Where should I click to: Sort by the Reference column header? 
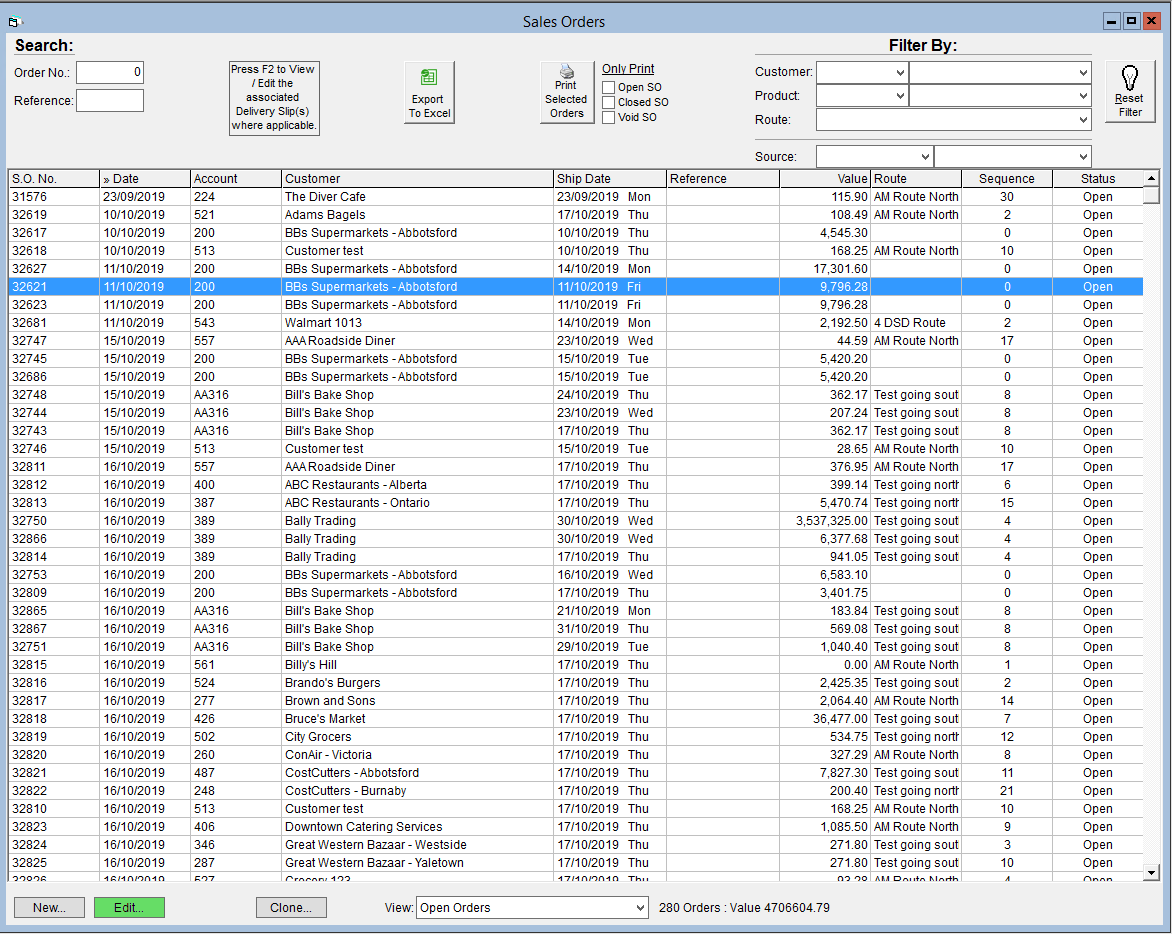723,179
